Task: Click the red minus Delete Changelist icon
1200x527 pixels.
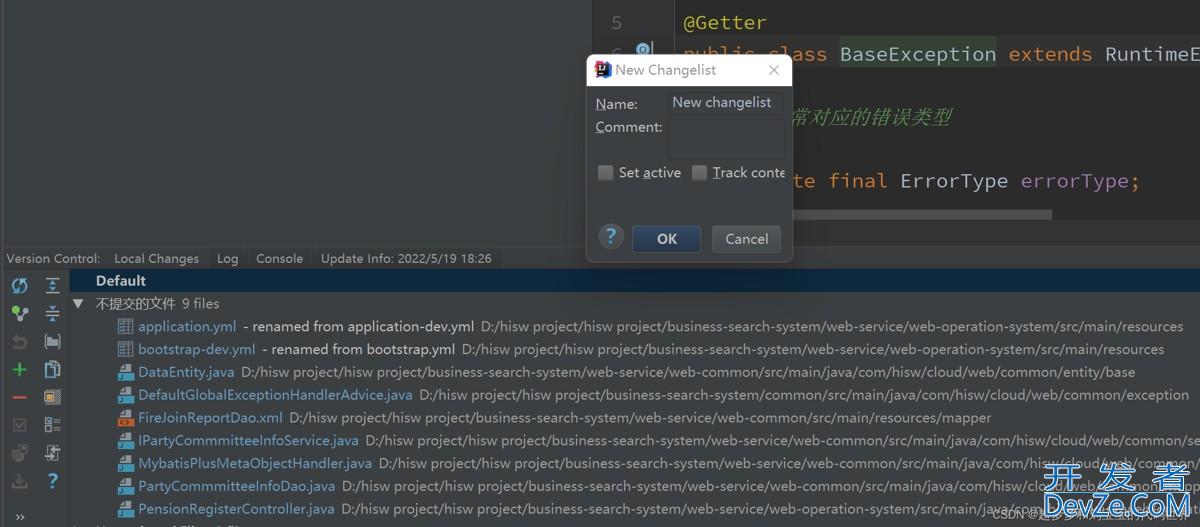Action: (19, 398)
